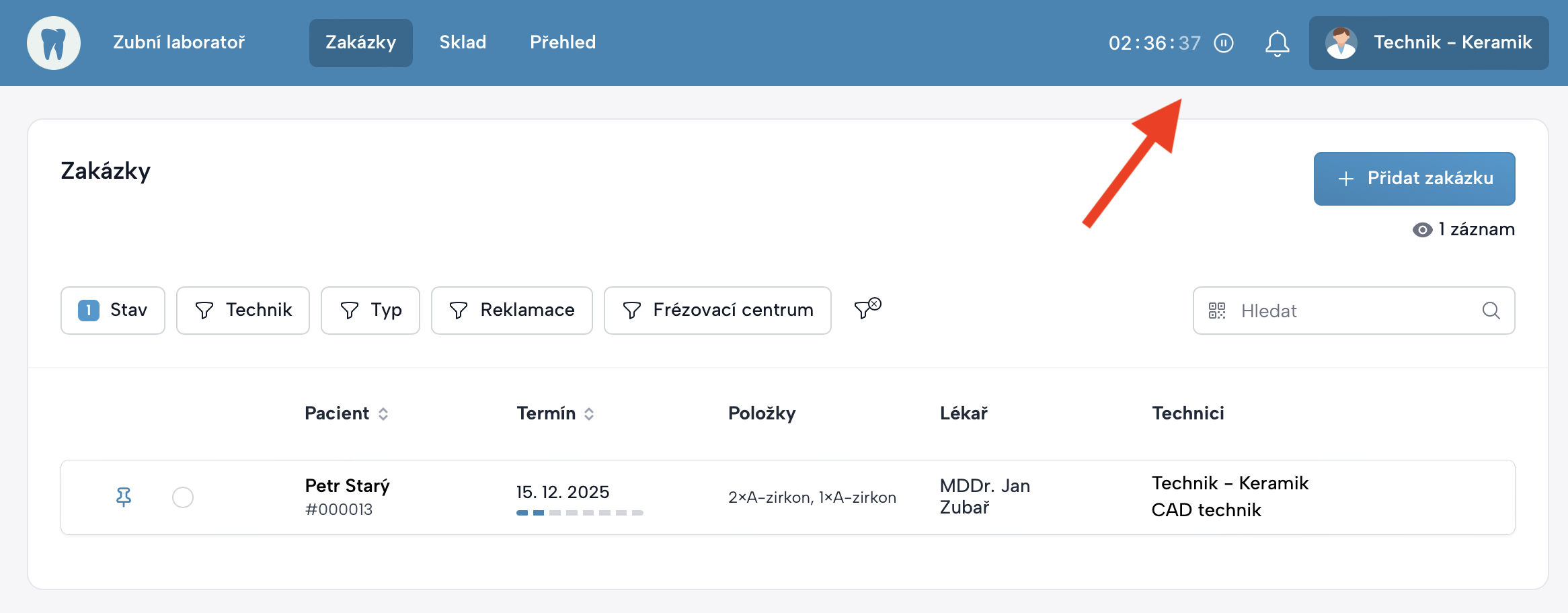Click the order progress bar under 15. 12. 2025
This screenshot has width=1568, height=613.
[580, 513]
